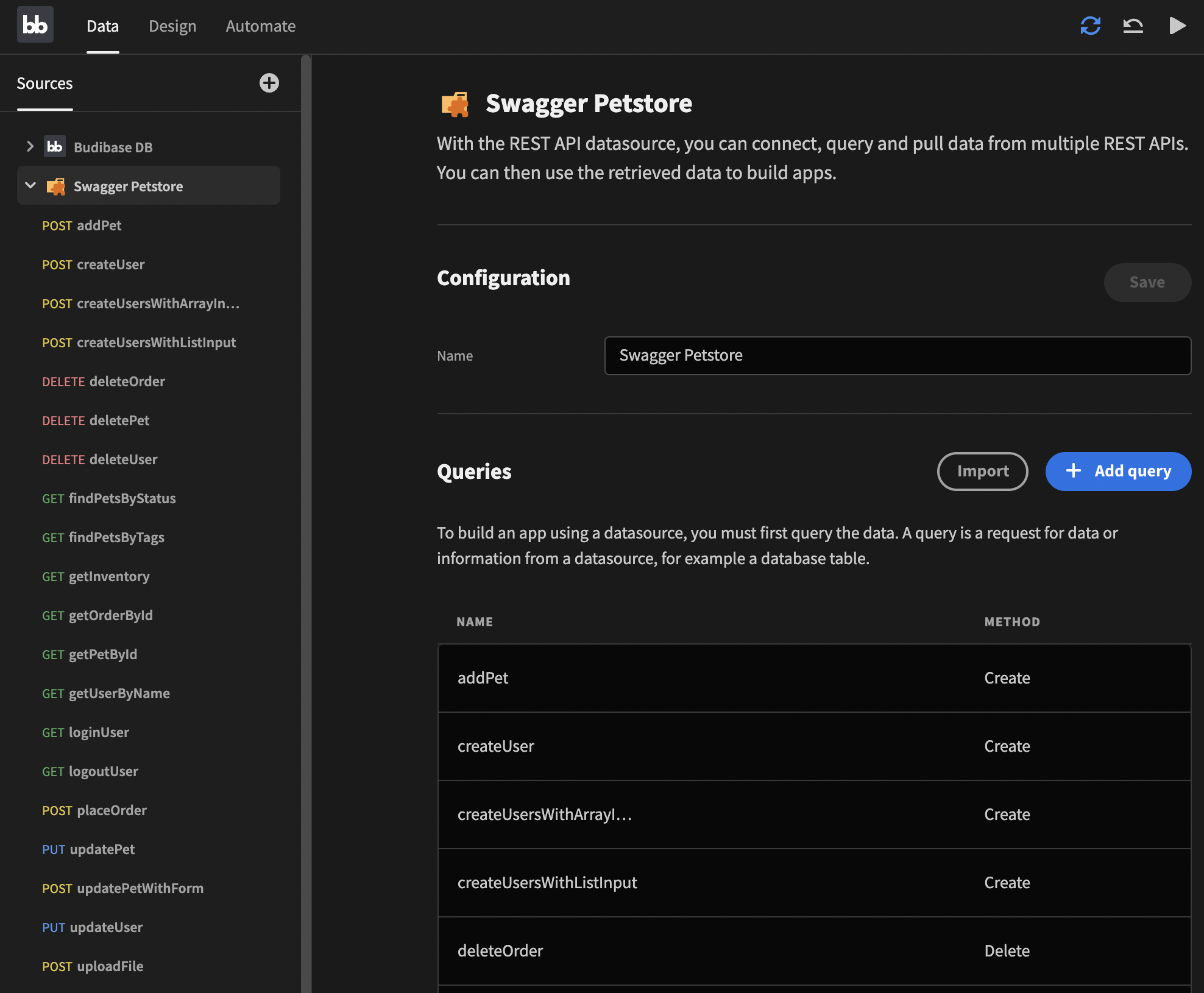Select the deleteOrder row in the queries table
The height and width of the screenshot is (993, 1204).
pyautogui.click(x=813, y=950)
